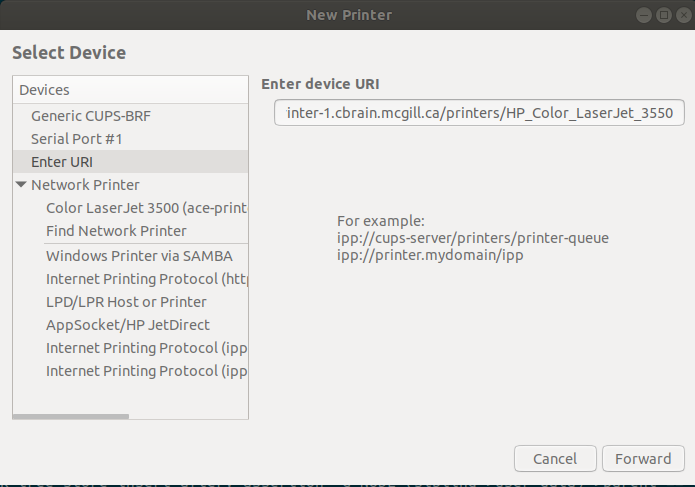Select second-to-last Internet Printing Protocol (ipp) entry
695x487 pixels.
tap(145, 348)
